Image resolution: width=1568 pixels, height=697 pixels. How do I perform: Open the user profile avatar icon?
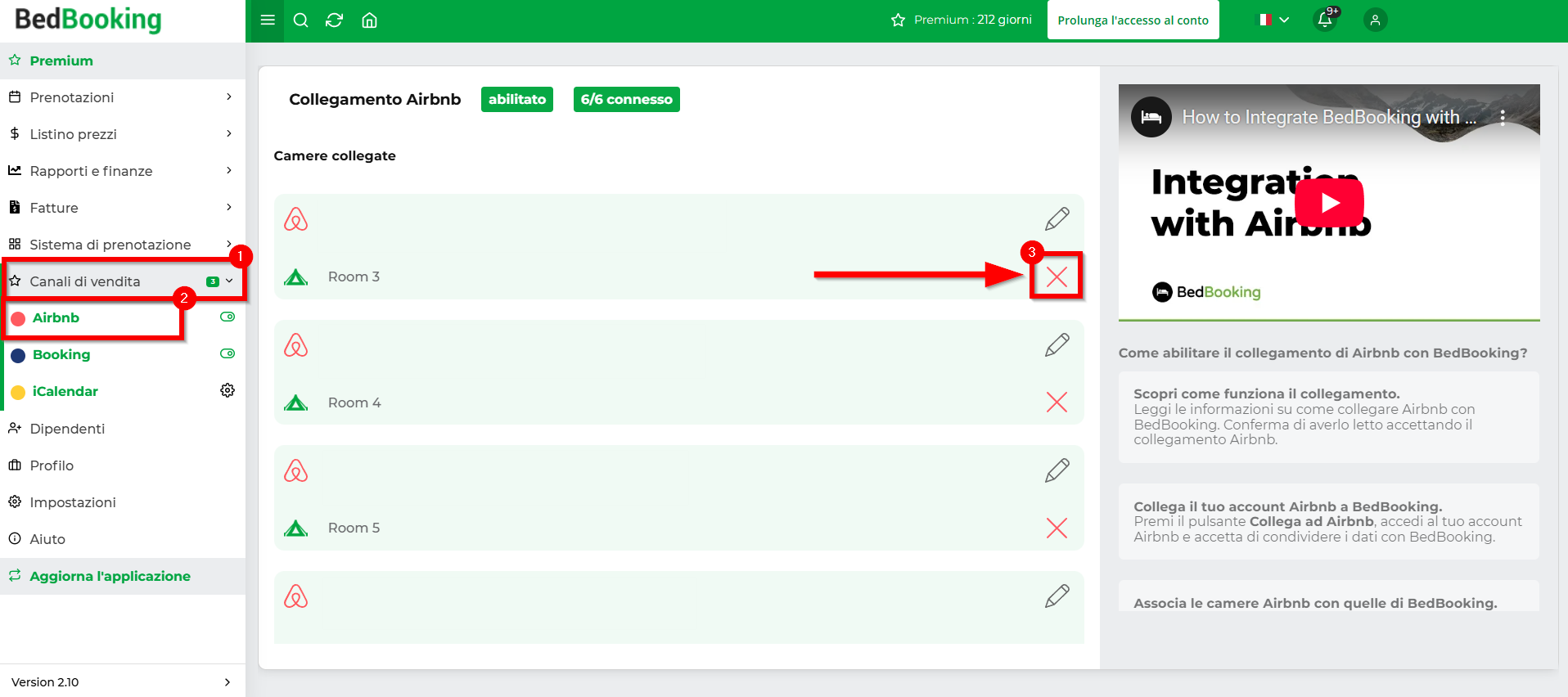(x=1375, y=20)
